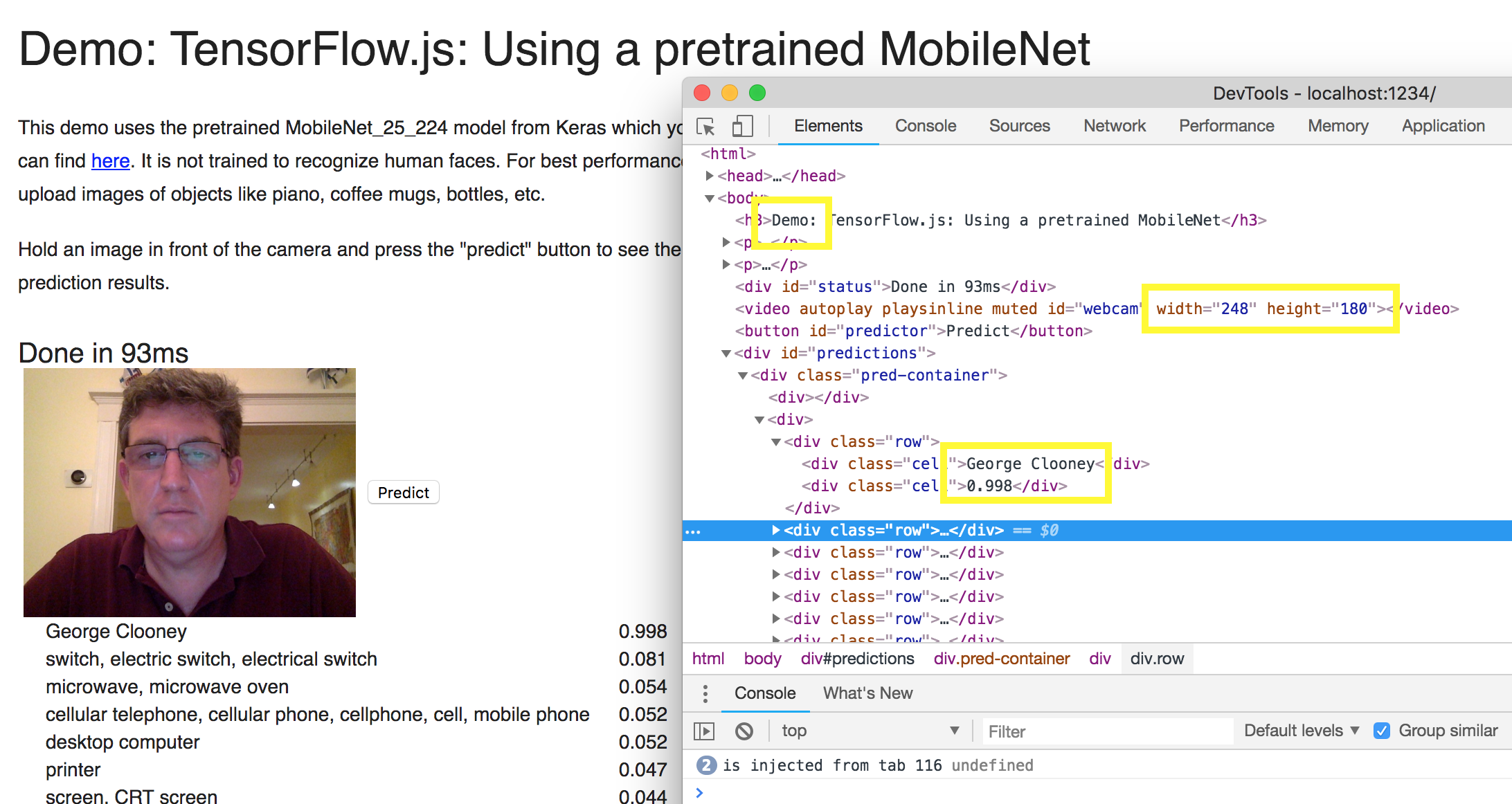Maximize DevTools with the green button
Screen dimensions: 1512x804
pos(757,93)
